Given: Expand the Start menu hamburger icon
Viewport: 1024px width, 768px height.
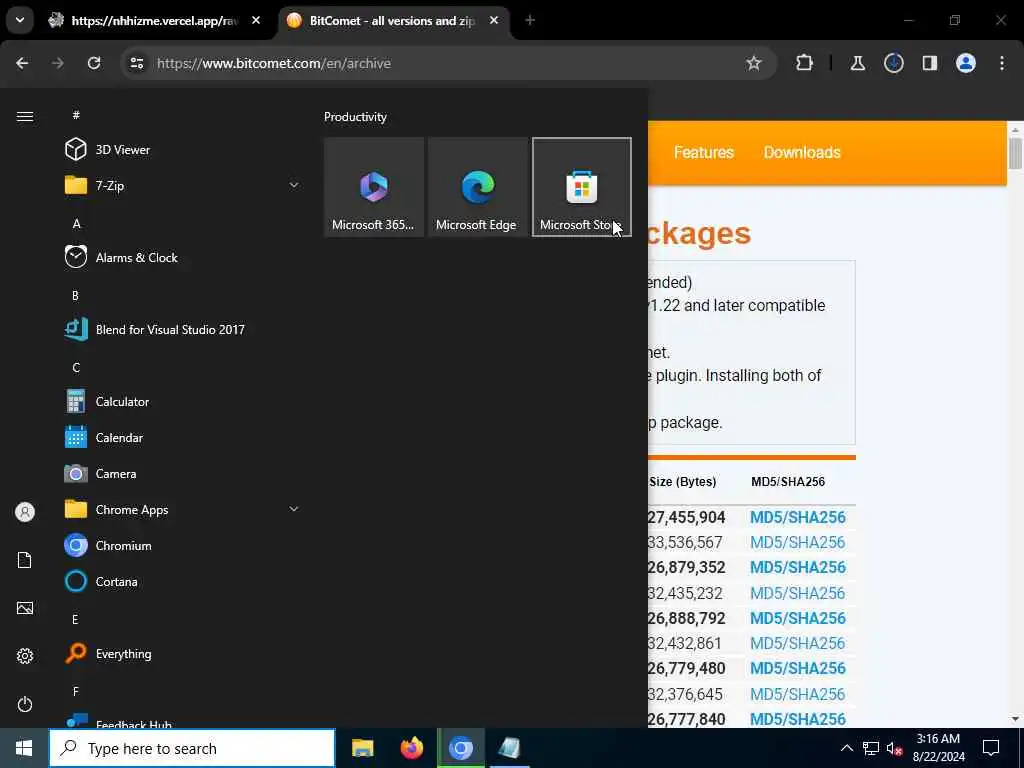Looking at the screenshot, I should [25, 116].
